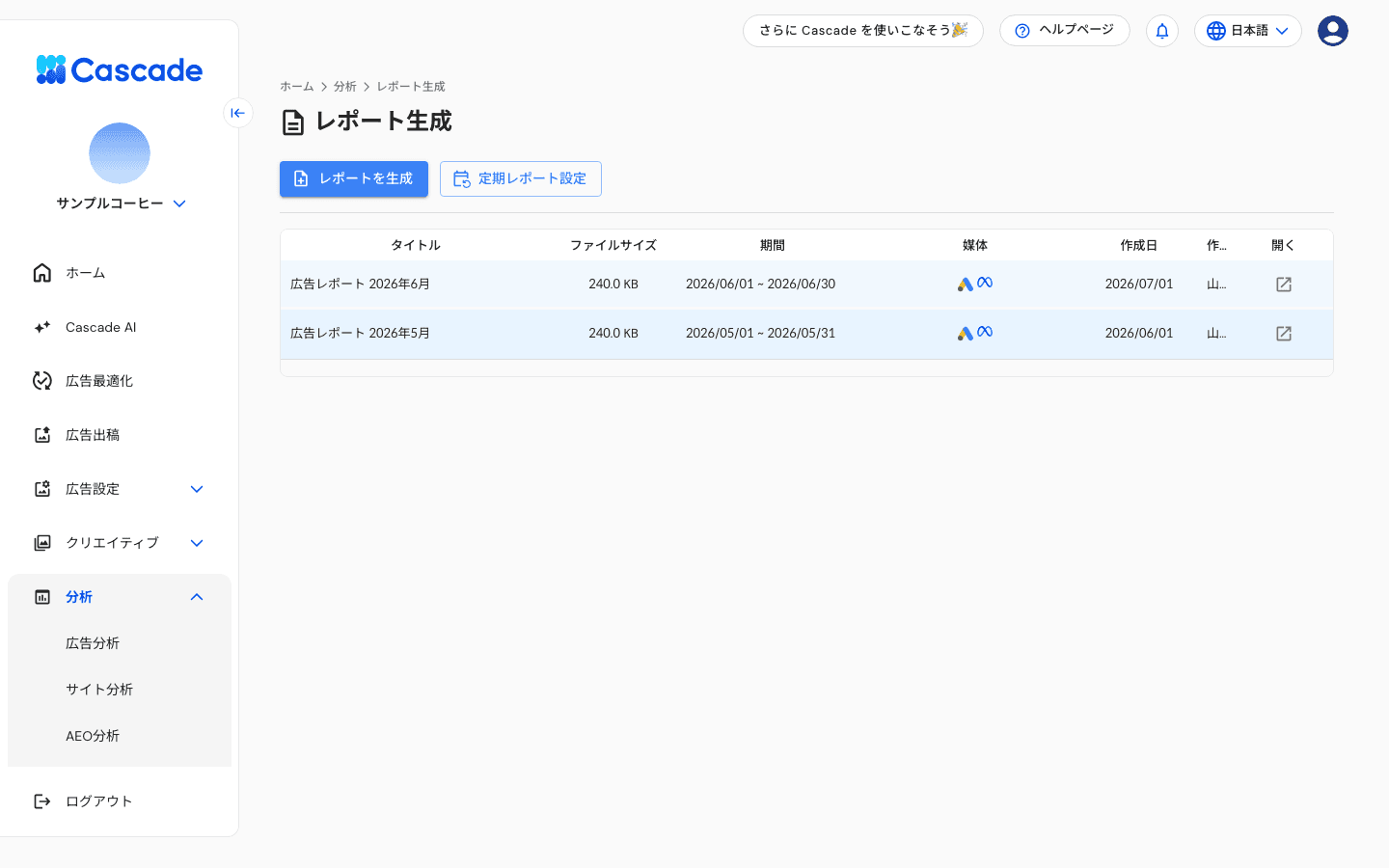Click the 開く column header
Viewport: 1389px width, 868px height.
coord(1284,245)
